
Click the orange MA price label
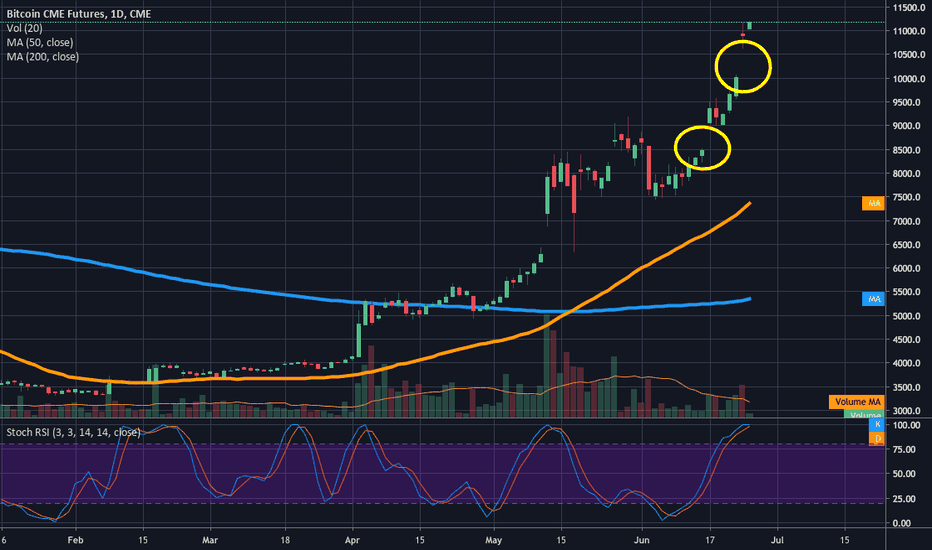[x=873, y=203]
